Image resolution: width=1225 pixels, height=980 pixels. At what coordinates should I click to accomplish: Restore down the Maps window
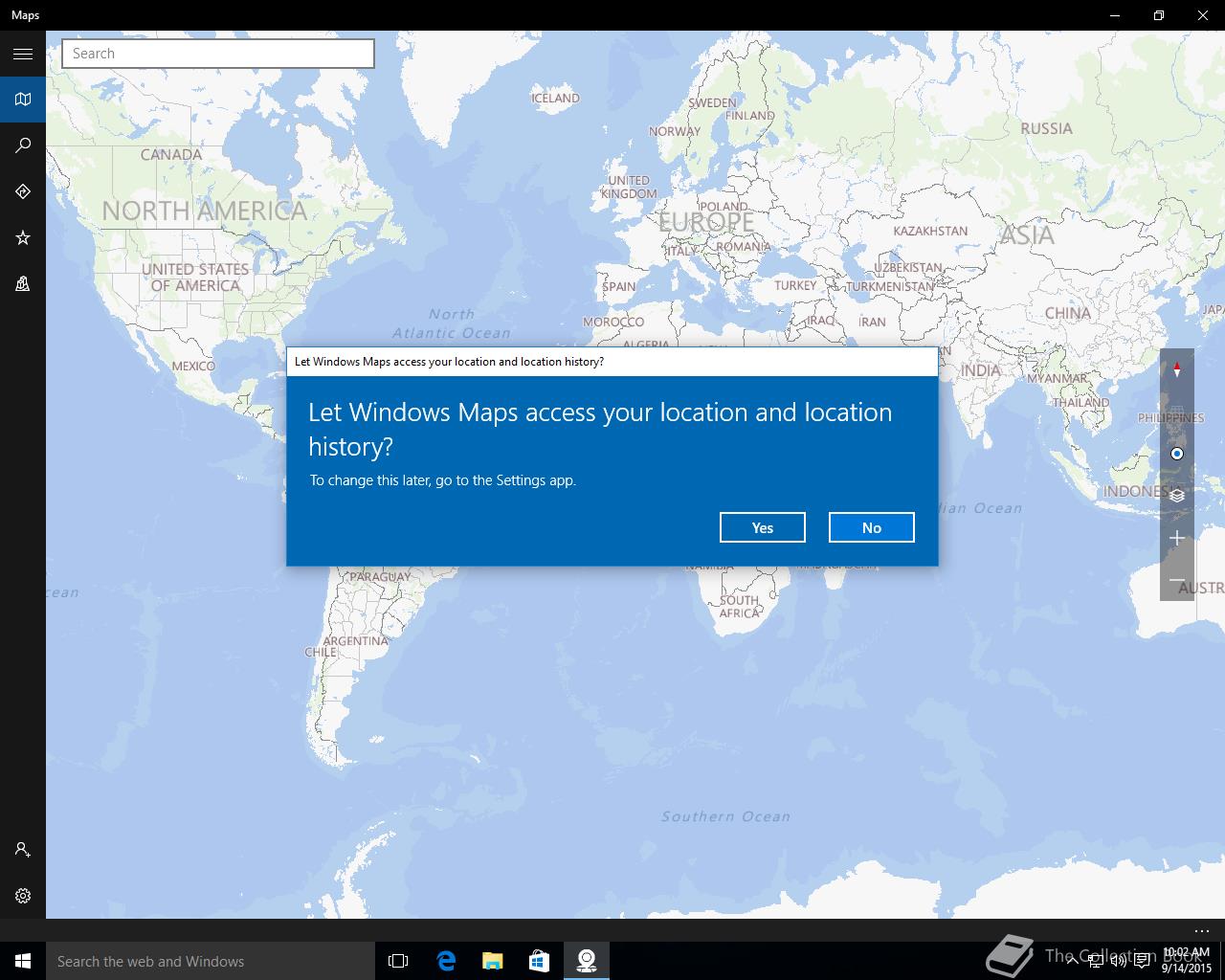[1159, 15]
